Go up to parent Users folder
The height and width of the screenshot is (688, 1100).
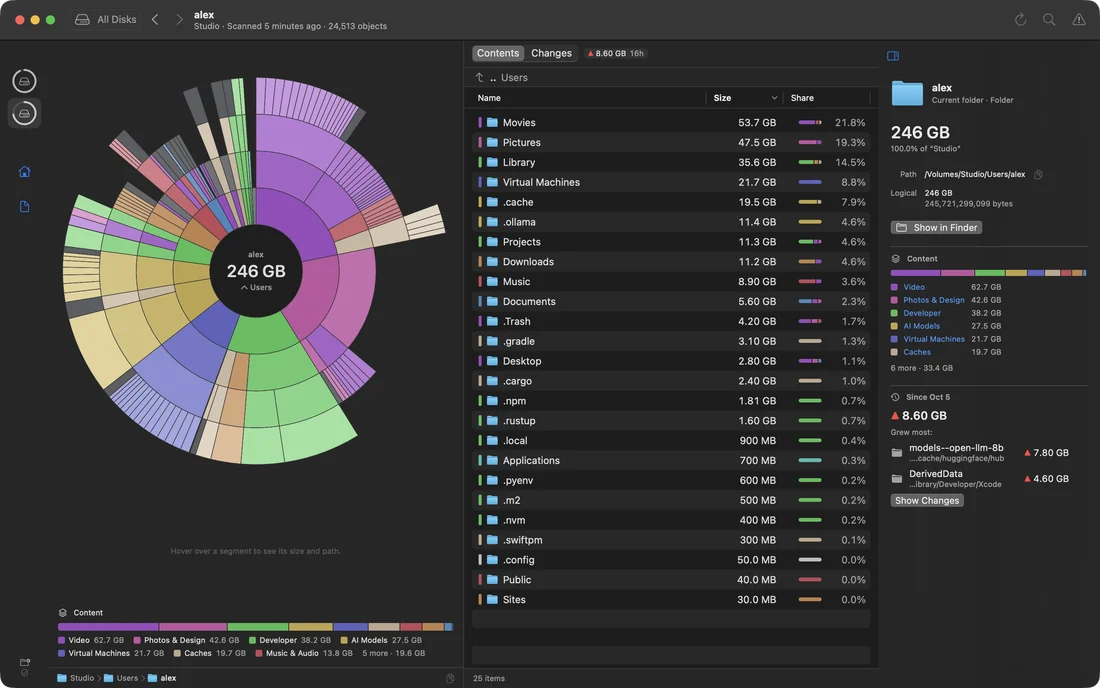click(x=502, y=78)
